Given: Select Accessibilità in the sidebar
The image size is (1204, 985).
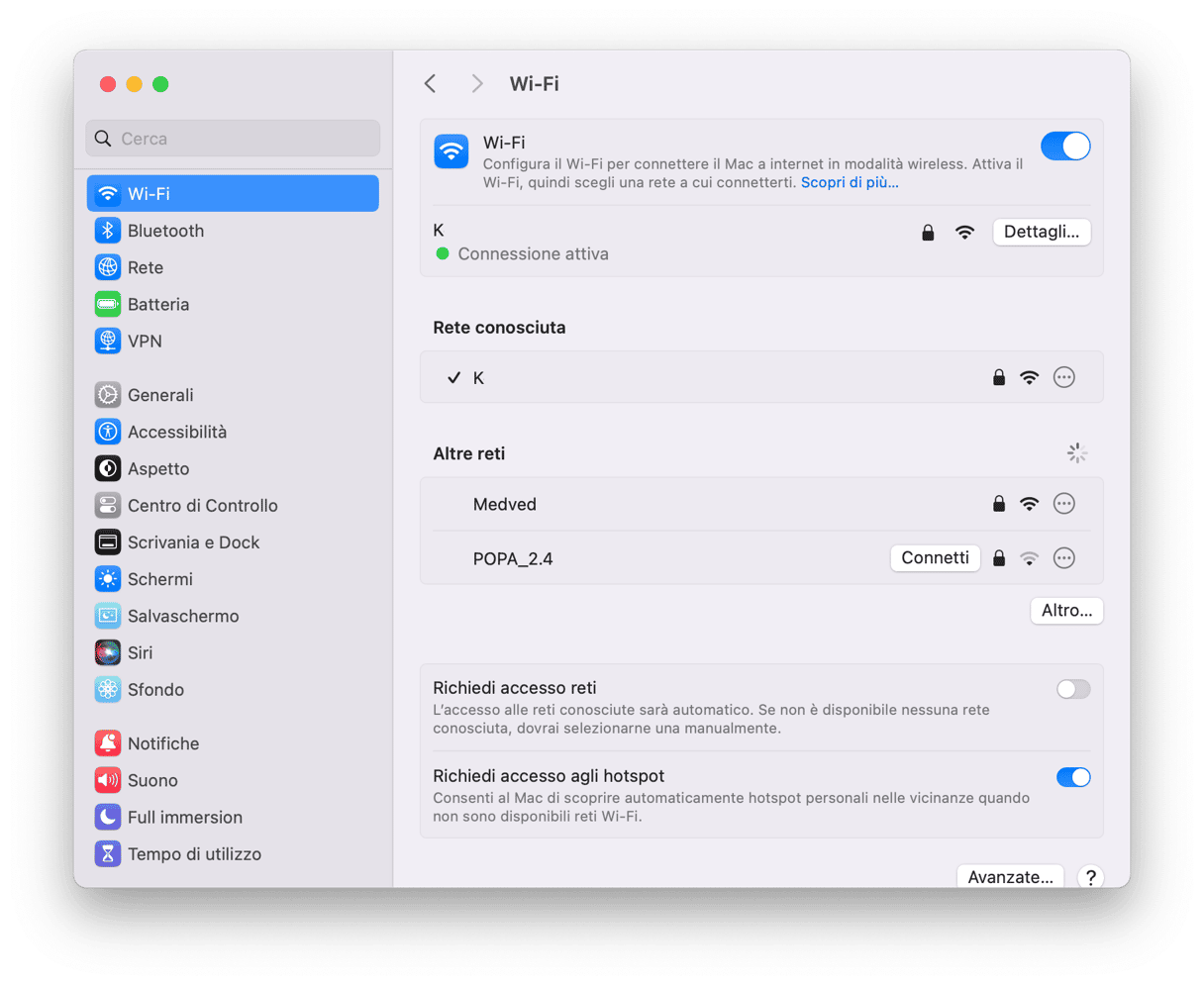Looking at the screenshot, I should point(233,432).
